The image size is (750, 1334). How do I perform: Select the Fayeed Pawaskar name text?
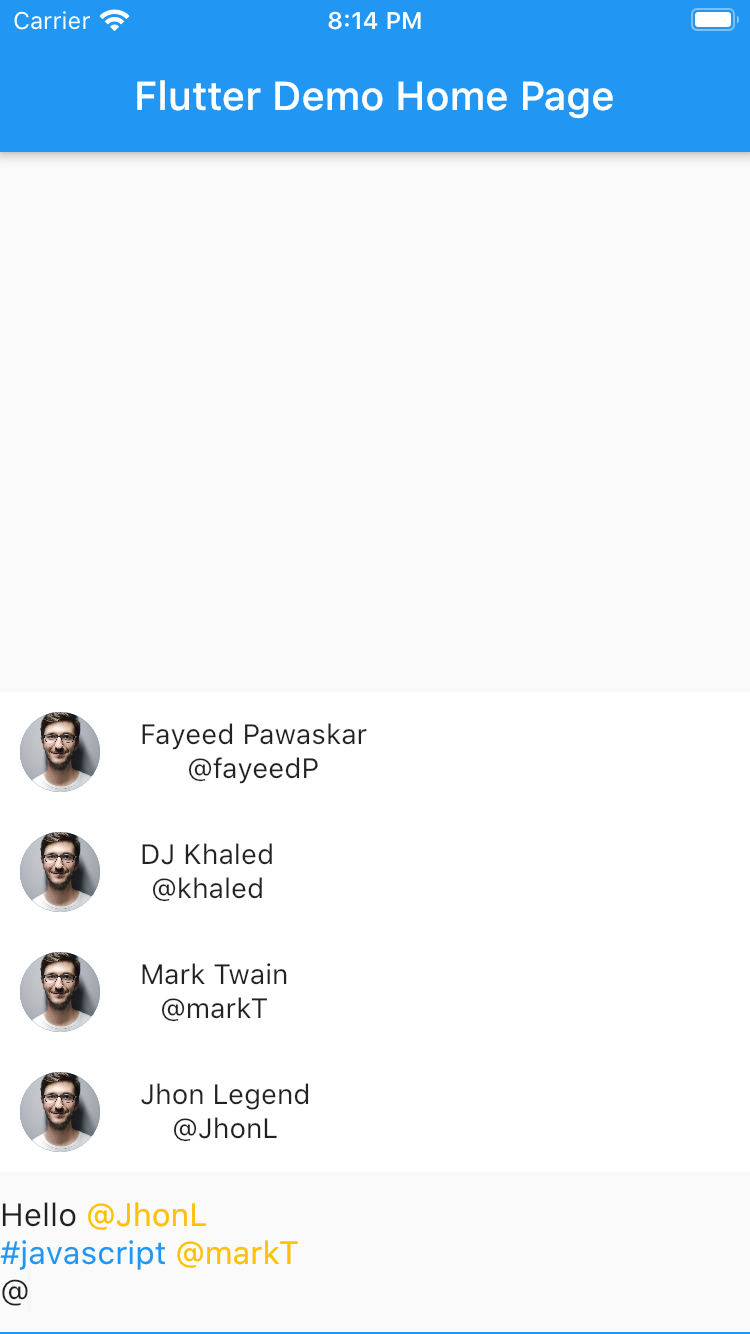coord(253,735)
